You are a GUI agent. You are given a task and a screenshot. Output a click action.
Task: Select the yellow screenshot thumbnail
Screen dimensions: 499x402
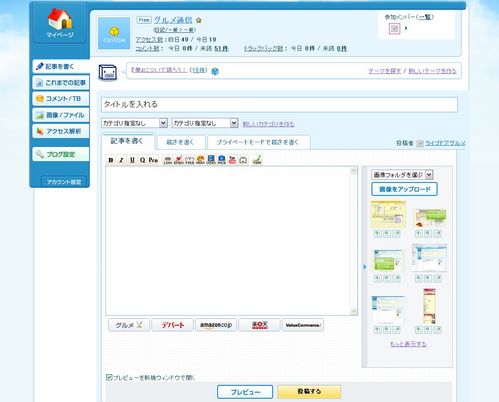point(388,214)
